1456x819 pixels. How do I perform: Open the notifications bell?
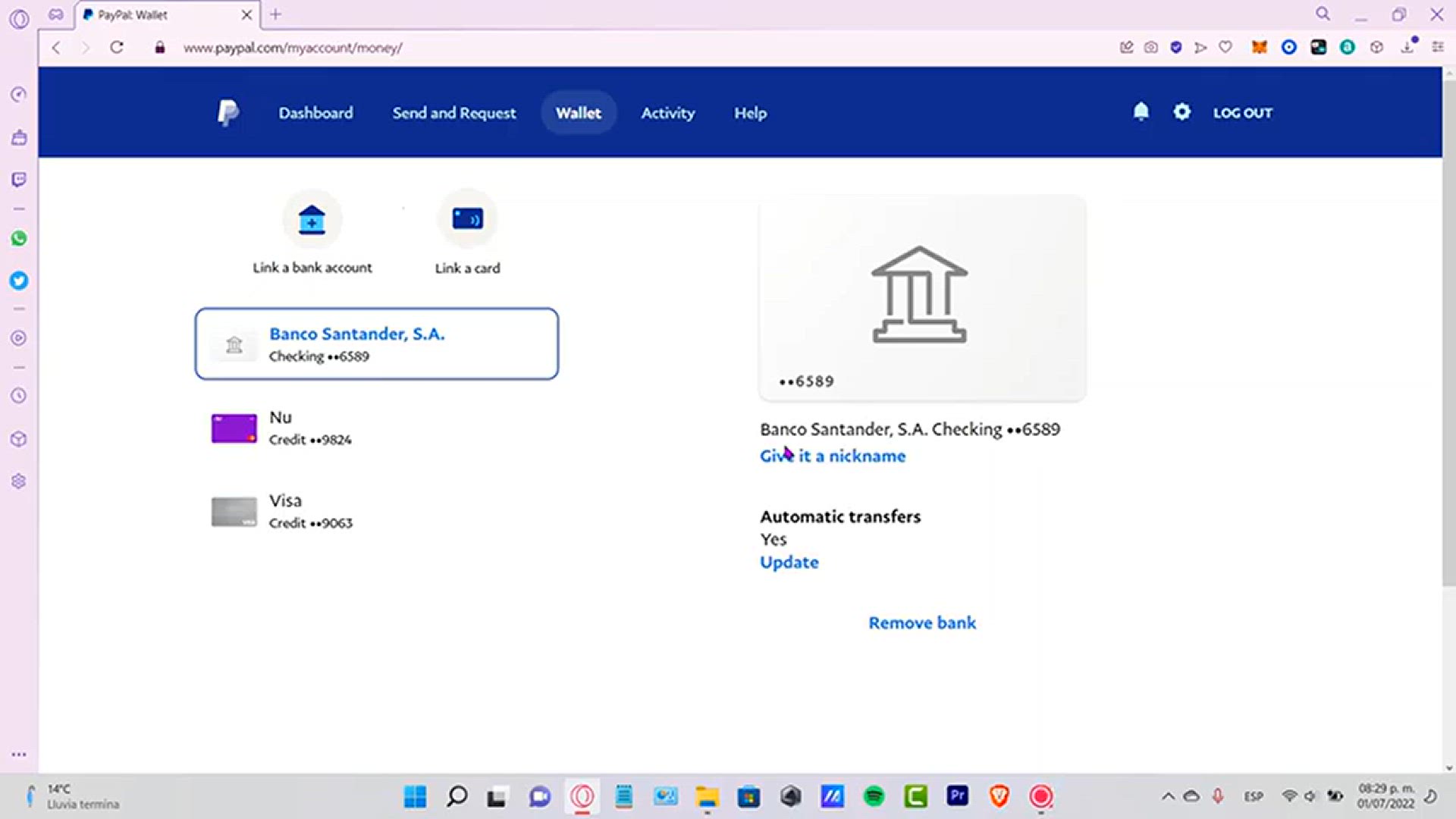coord(1141,112)
